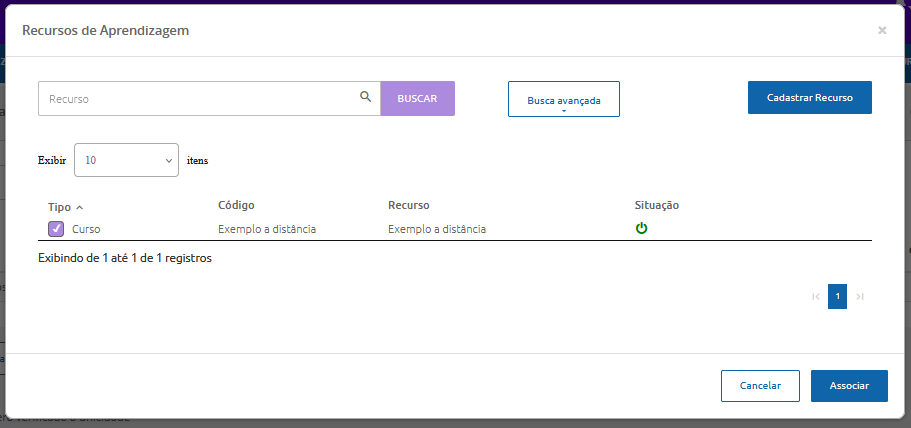Click the magnifying glass search icon
Image resolution: width=911 pixels, height=428 pixels.
click(x=365, y=98)
